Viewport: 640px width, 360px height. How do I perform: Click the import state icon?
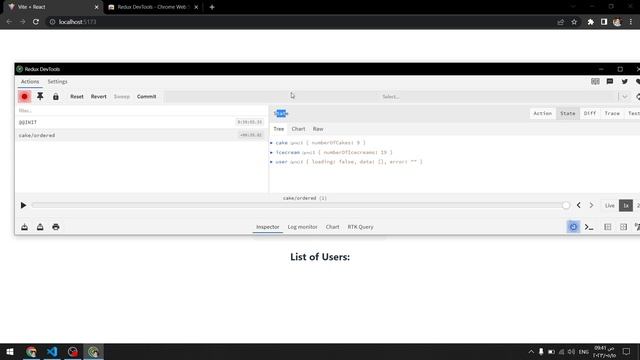pos(24,227)
